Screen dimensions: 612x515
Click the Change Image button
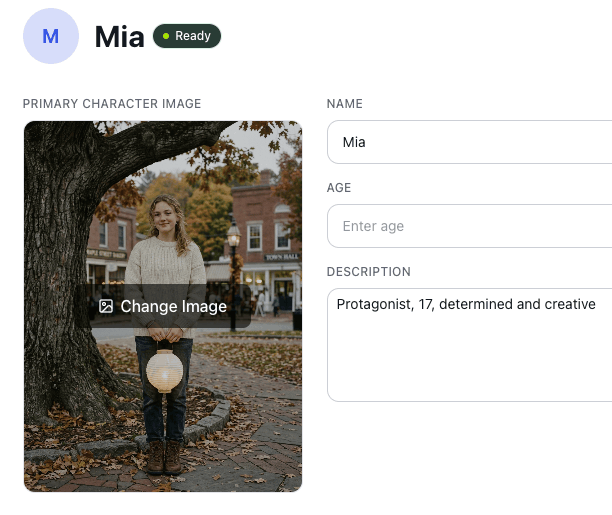(163, 306)
